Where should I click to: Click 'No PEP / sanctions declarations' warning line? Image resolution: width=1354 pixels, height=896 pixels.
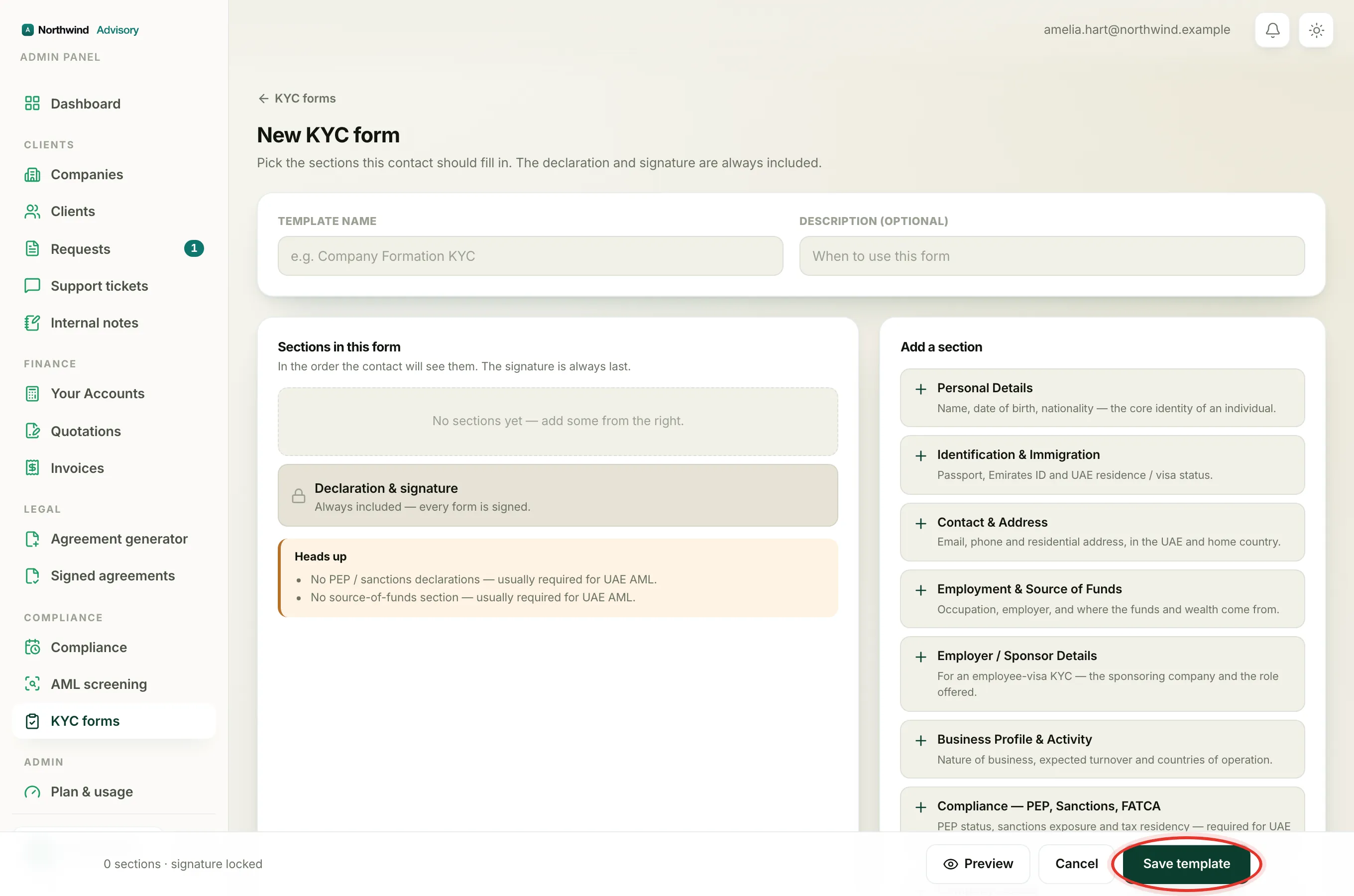[483, 579]
